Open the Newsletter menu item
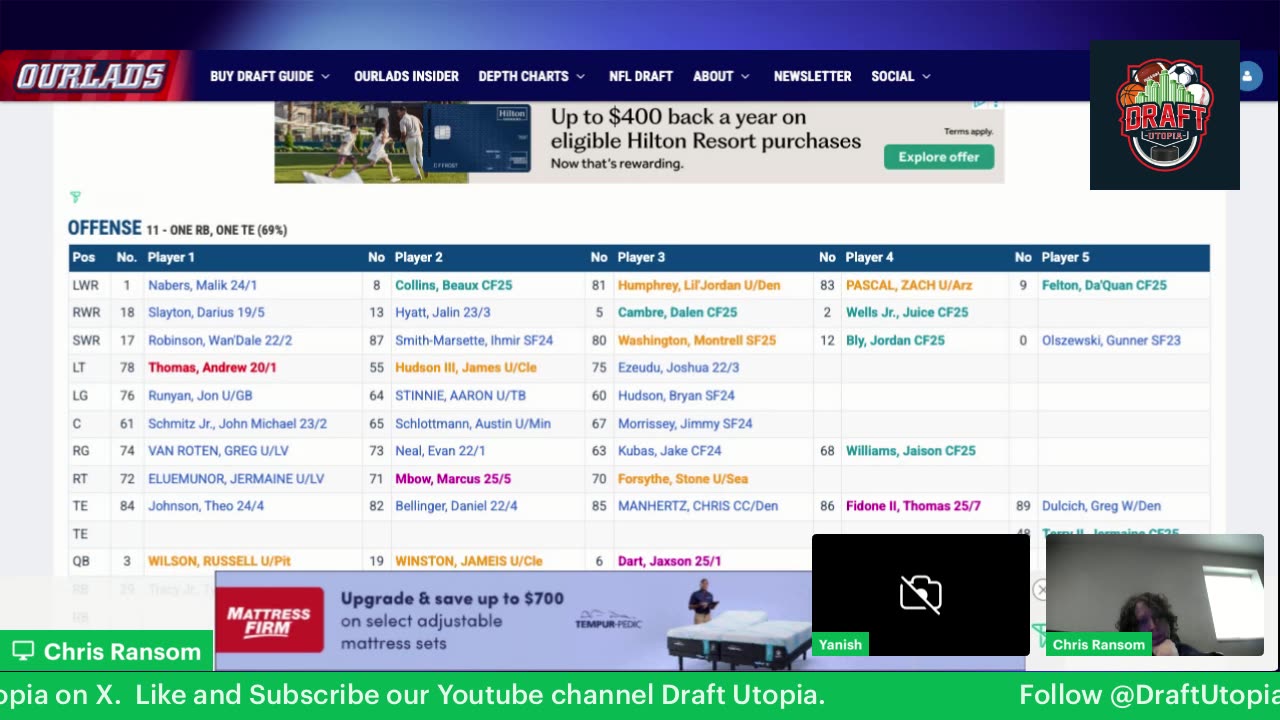The height and width of the screenshot is (720, 1280). click(x=812, y=76)
